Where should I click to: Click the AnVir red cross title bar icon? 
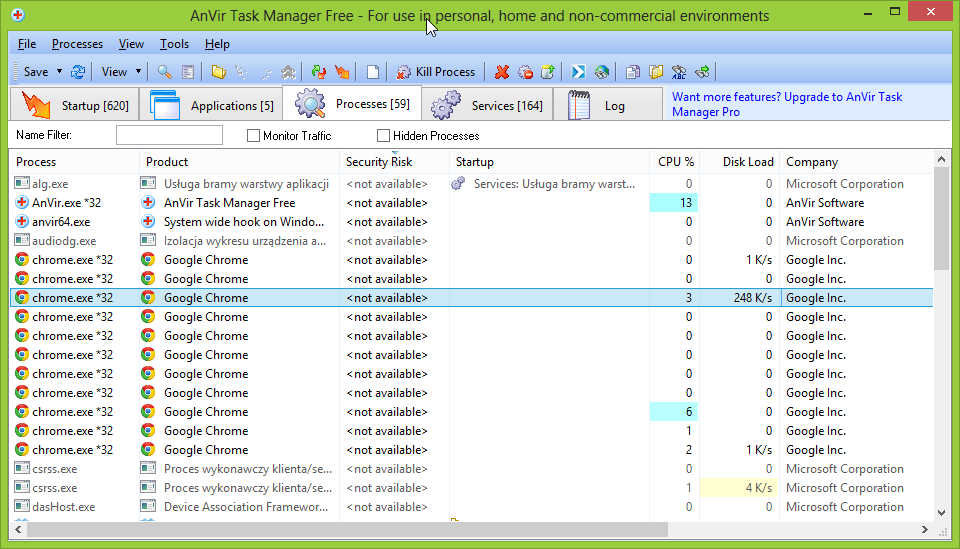[18, 15]
